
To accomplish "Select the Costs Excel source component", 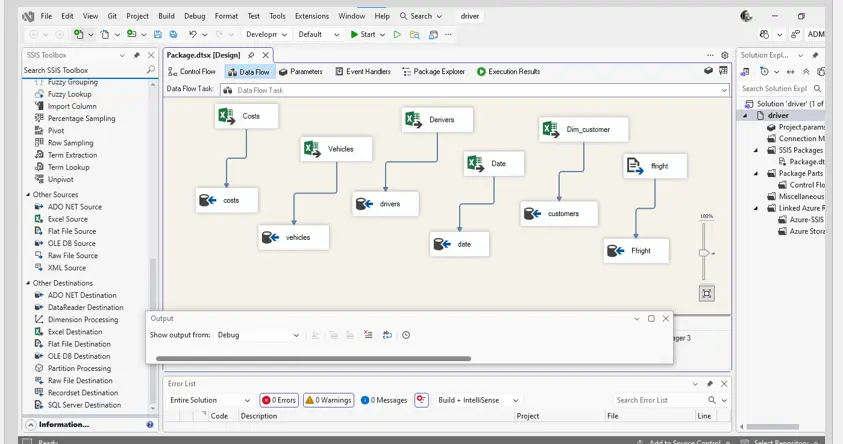I will 246,116.
